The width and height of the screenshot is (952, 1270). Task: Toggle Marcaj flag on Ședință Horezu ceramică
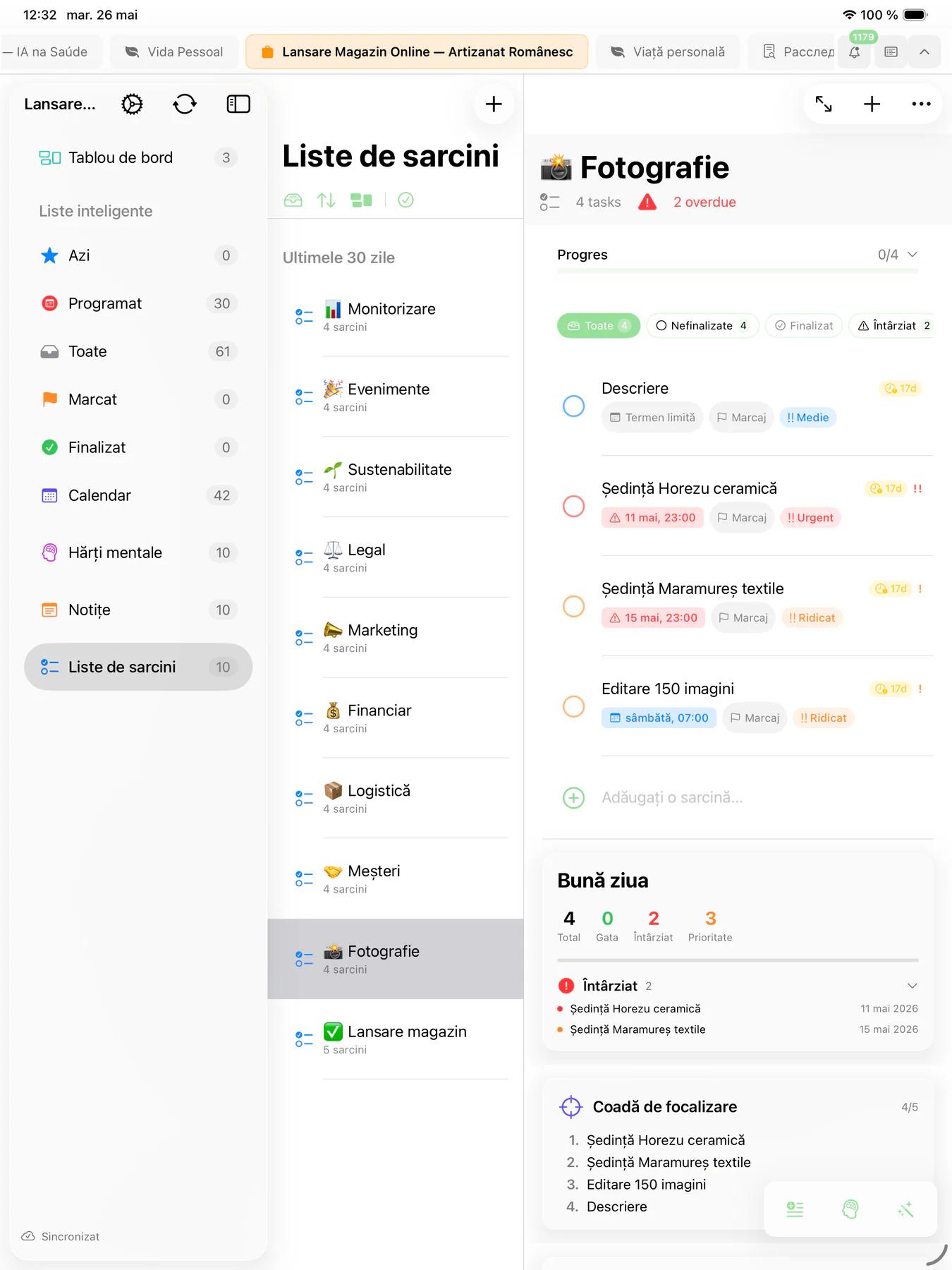pos(742,518)
